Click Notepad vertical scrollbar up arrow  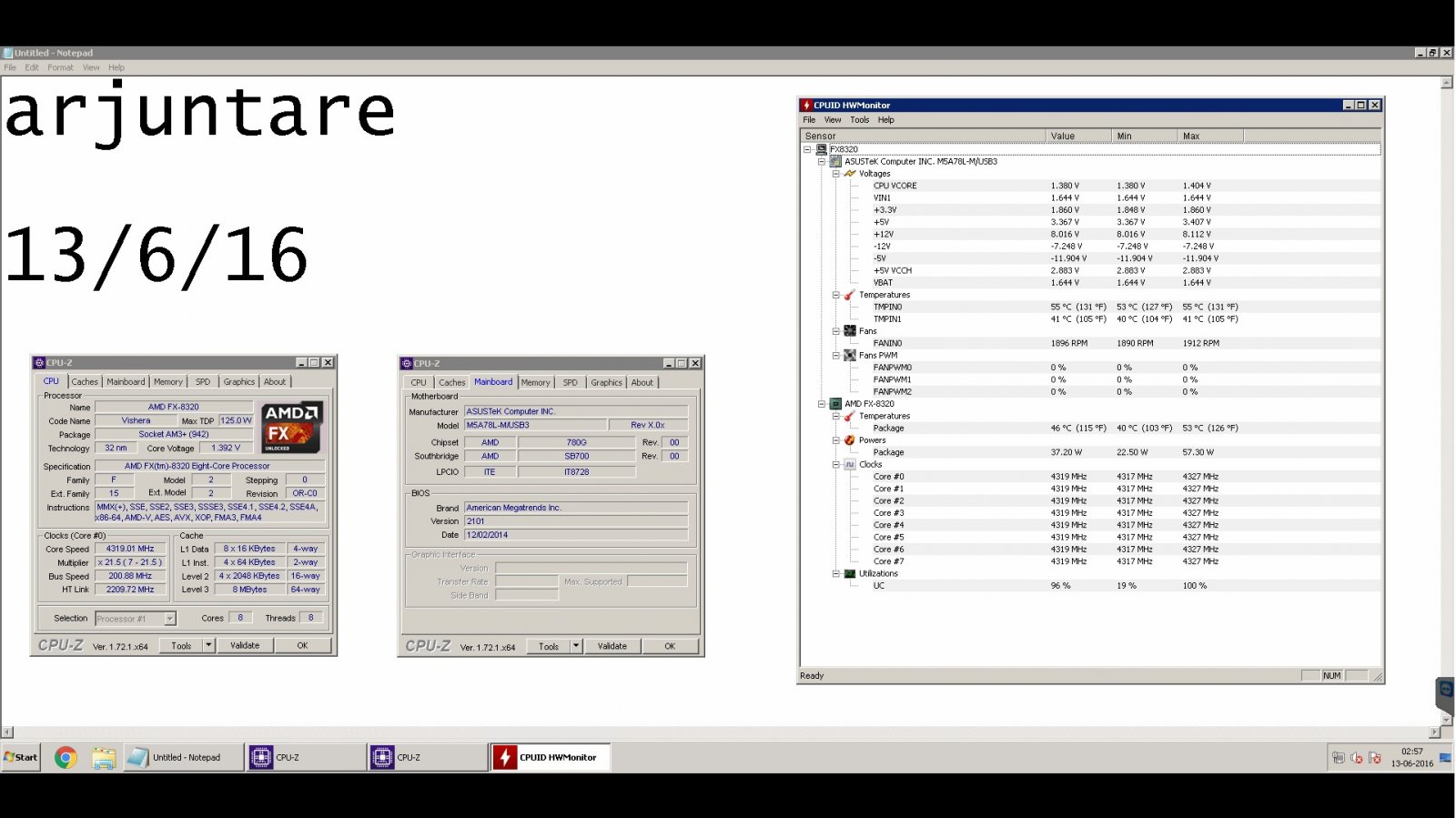coord(1447,83)
